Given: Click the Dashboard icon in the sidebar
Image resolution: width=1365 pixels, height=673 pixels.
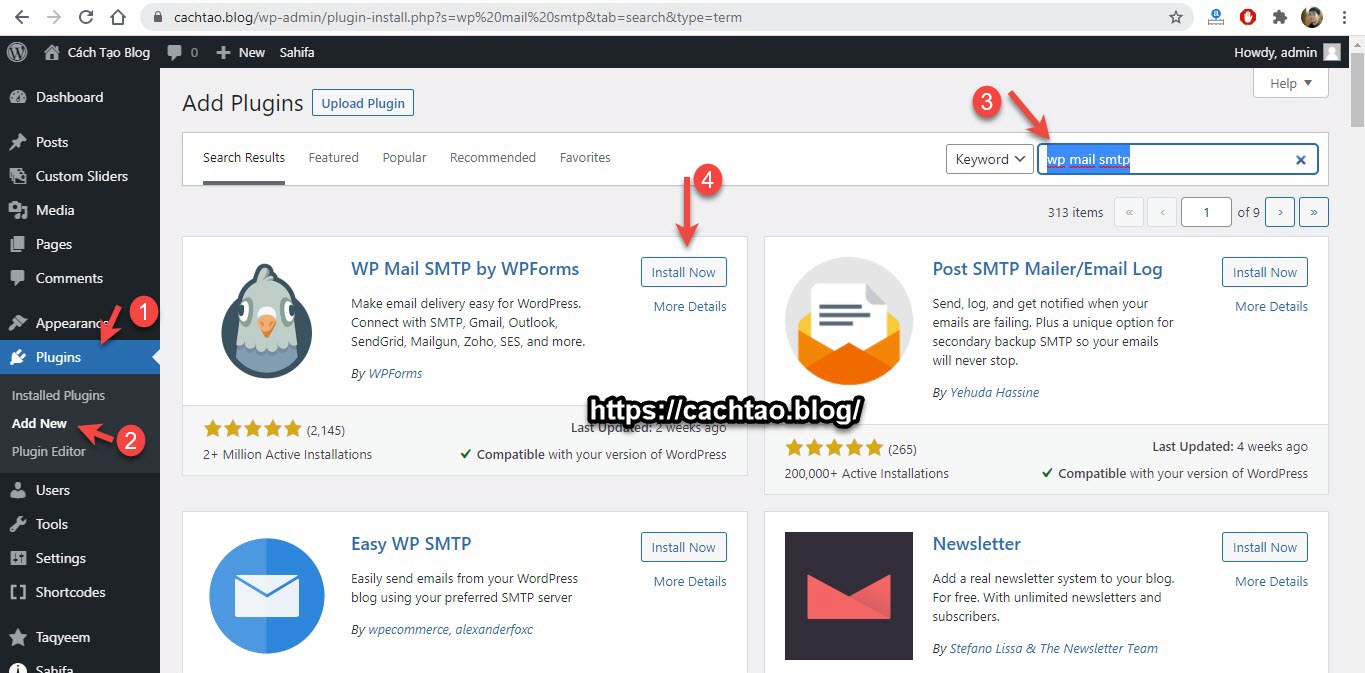Looking at the screenshot, I should click(17, 97).
